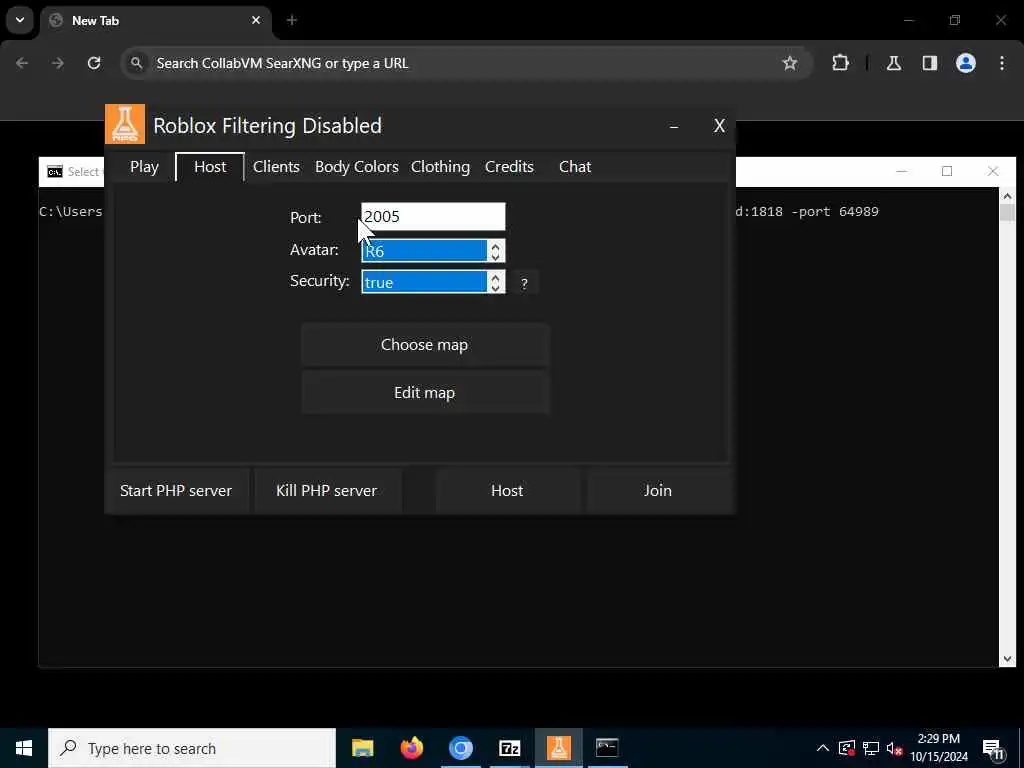The width and height of the screenshot is (1024, 768).
Task: Select the New Tab browser tab
Action: pyautogui.click(x=156, y=21)
